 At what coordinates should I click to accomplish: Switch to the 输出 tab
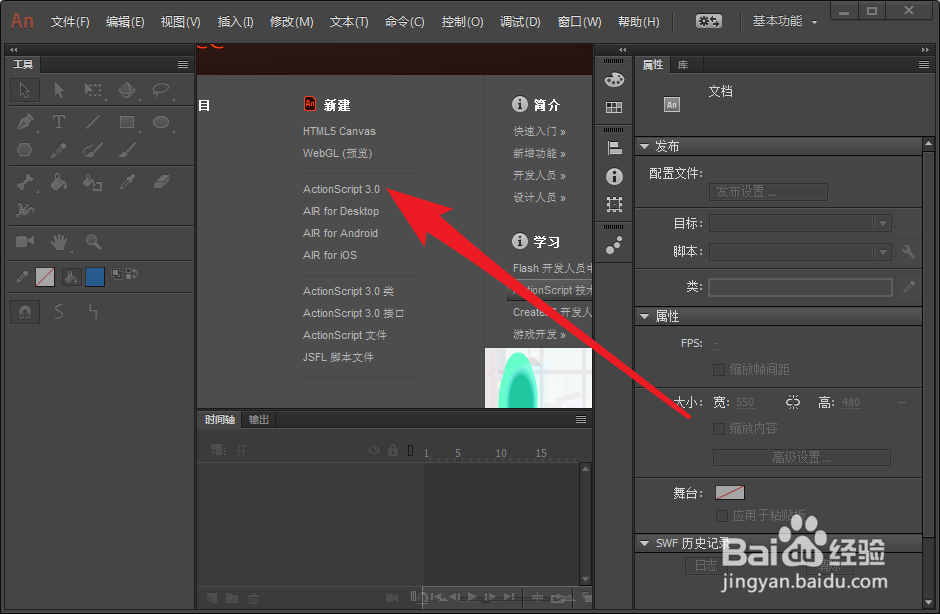click(258, 420)
